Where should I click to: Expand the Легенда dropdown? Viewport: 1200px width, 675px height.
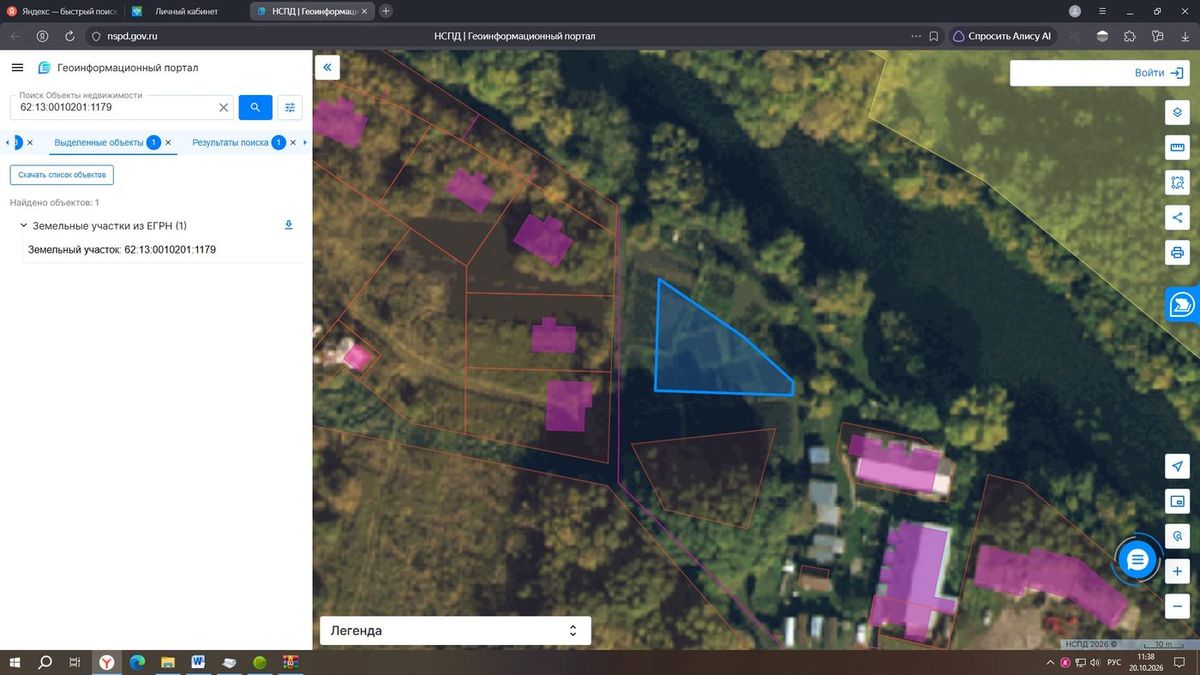pos(455,631)
